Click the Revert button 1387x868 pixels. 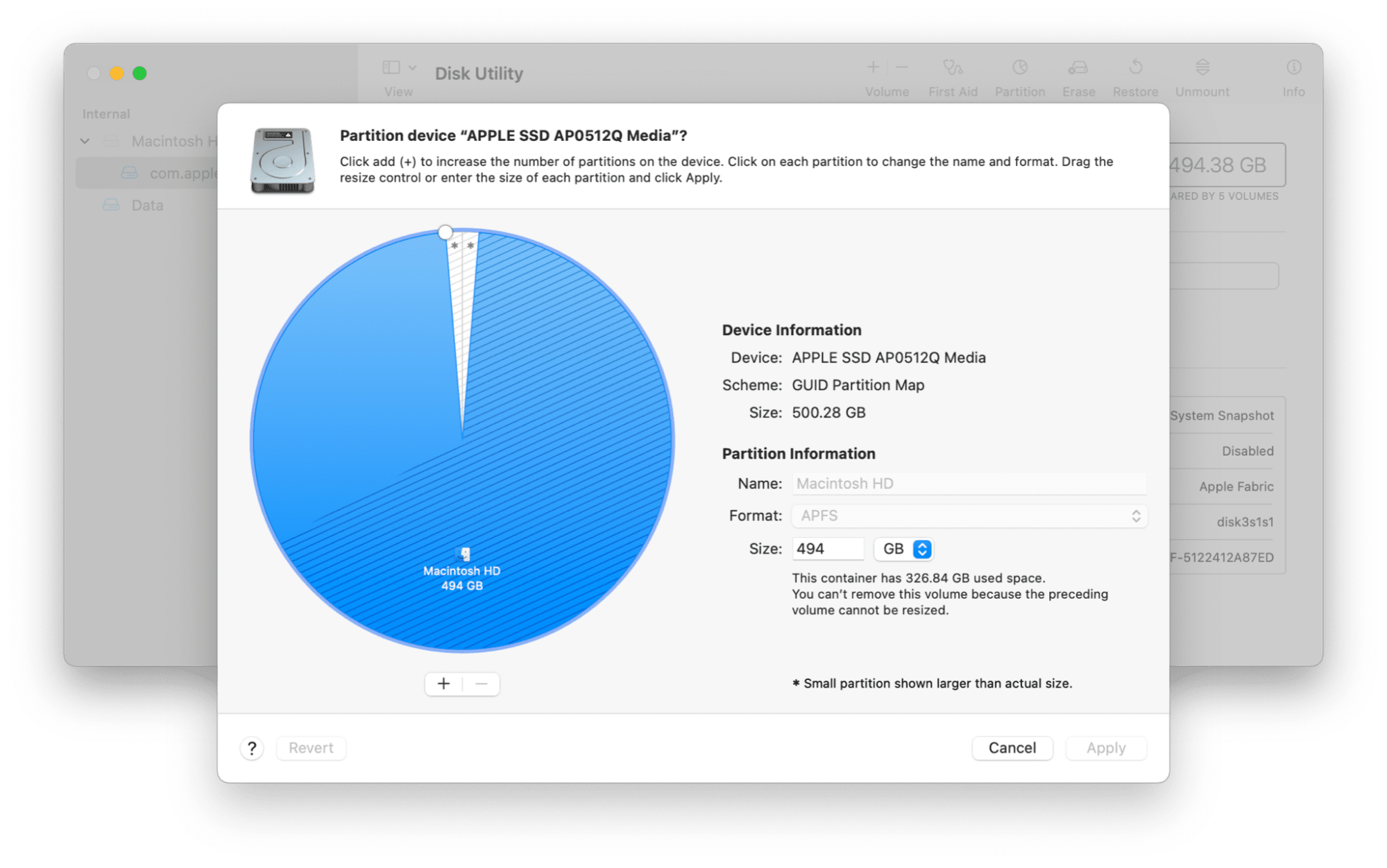[x=311, y=748]
